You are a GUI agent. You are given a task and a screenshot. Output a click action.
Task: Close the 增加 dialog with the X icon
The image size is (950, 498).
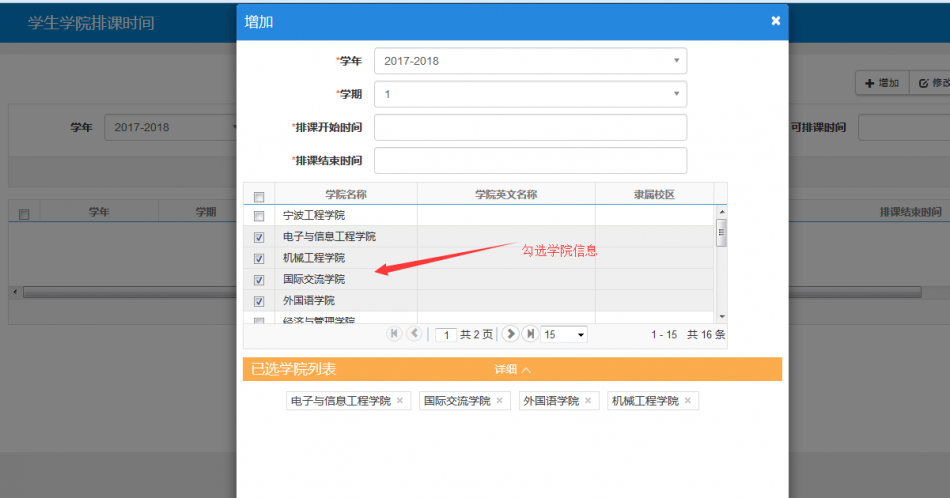tap(775, 21)
